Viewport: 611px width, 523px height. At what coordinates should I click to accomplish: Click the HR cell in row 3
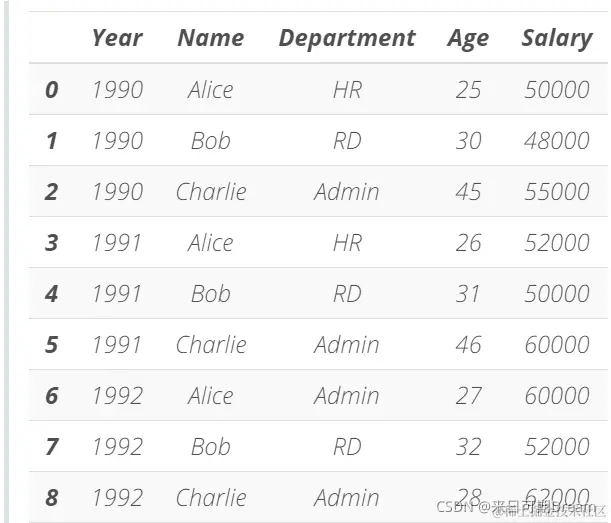click(x=347, y=243)
